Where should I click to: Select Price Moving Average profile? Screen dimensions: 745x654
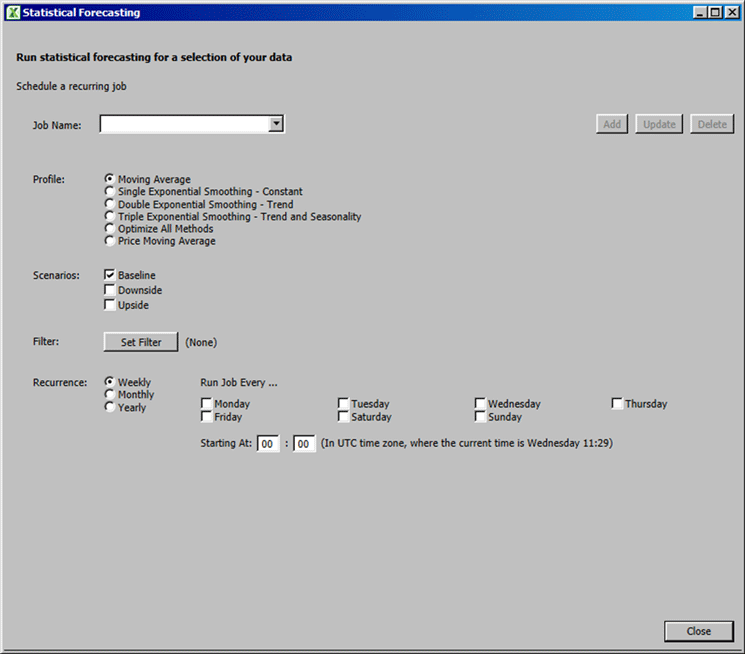(110, 241)
